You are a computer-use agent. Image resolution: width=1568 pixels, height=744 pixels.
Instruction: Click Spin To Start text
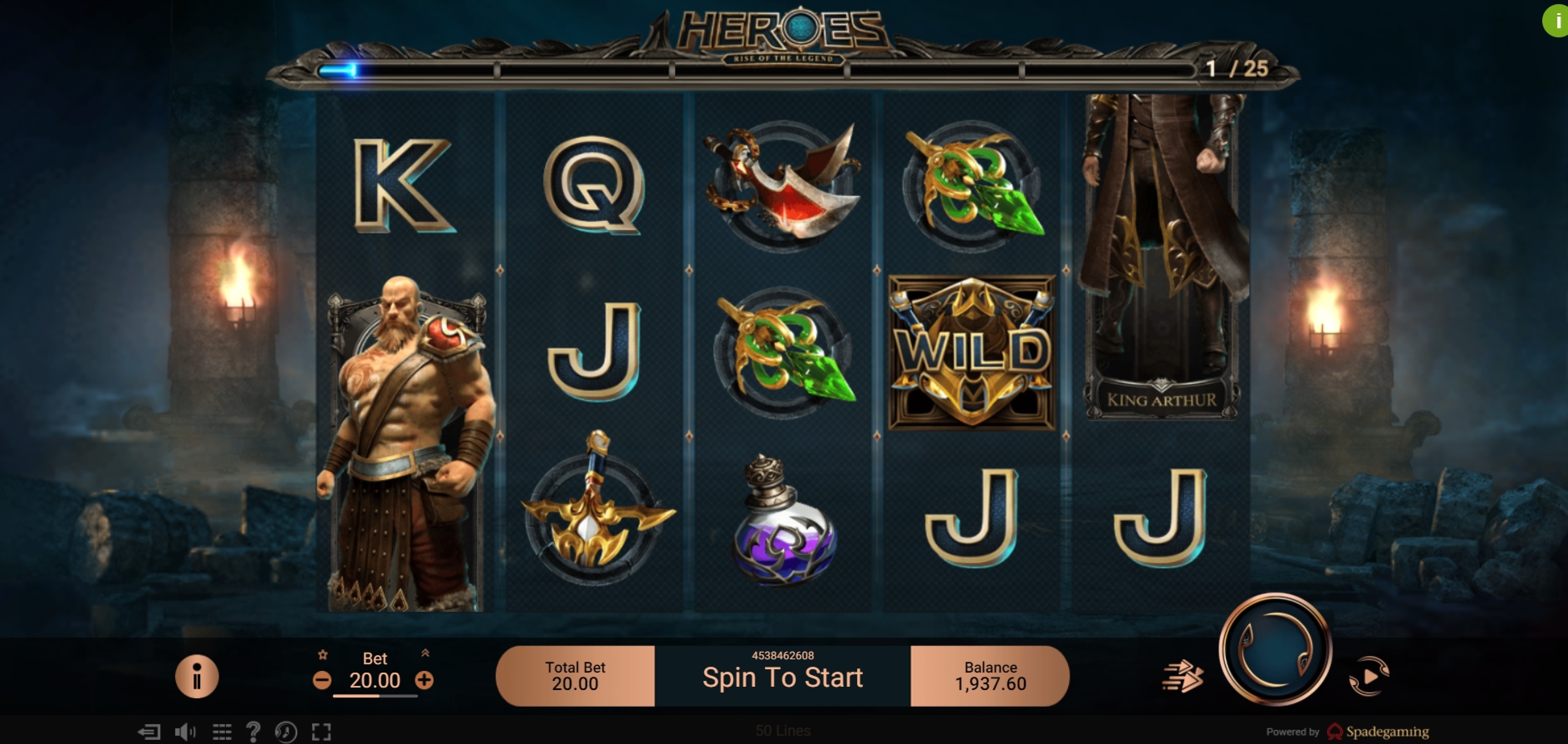(x=783, y=677)
